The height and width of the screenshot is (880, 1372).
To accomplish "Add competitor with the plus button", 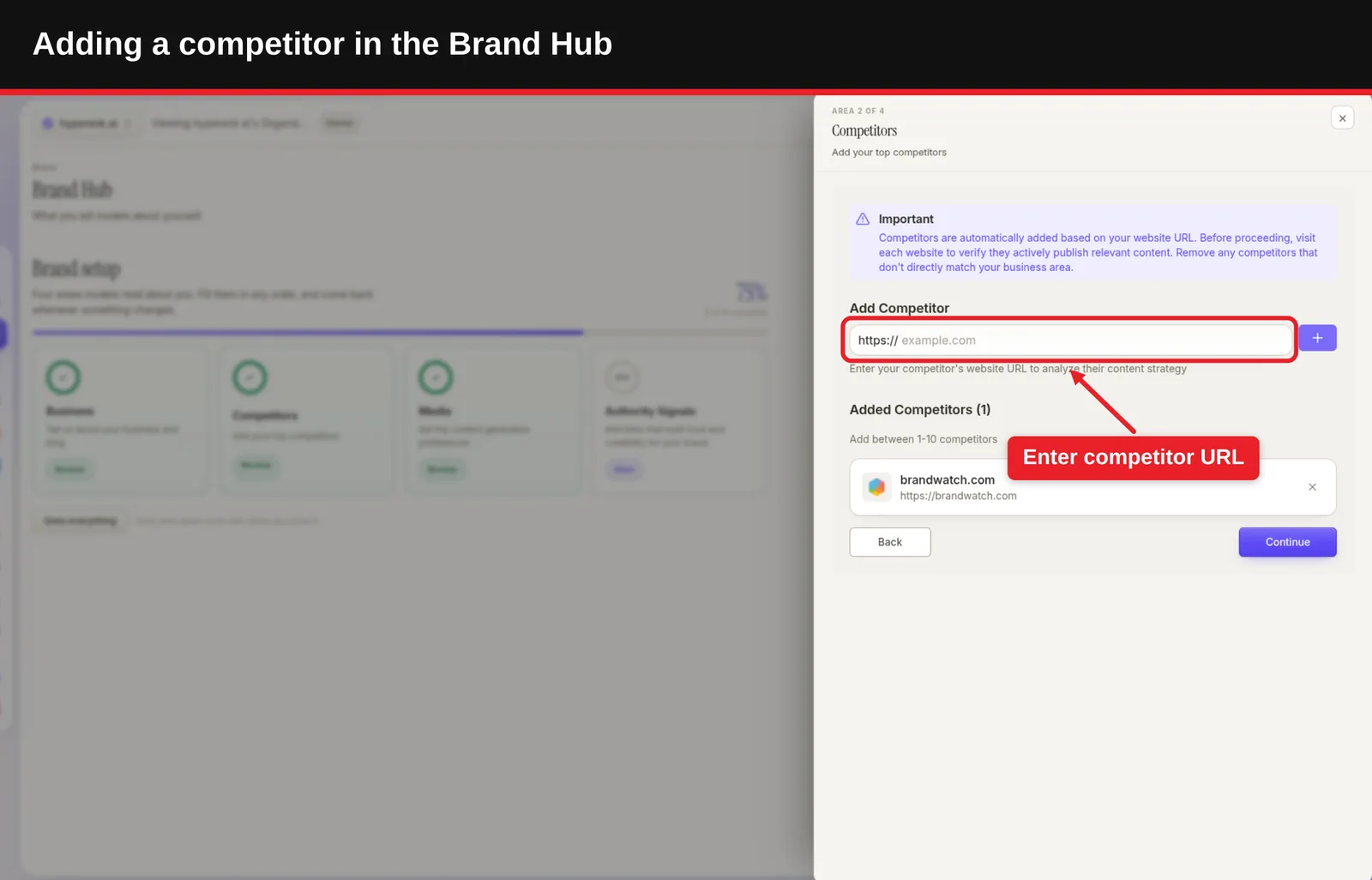I will click(x=1317, y=338).
